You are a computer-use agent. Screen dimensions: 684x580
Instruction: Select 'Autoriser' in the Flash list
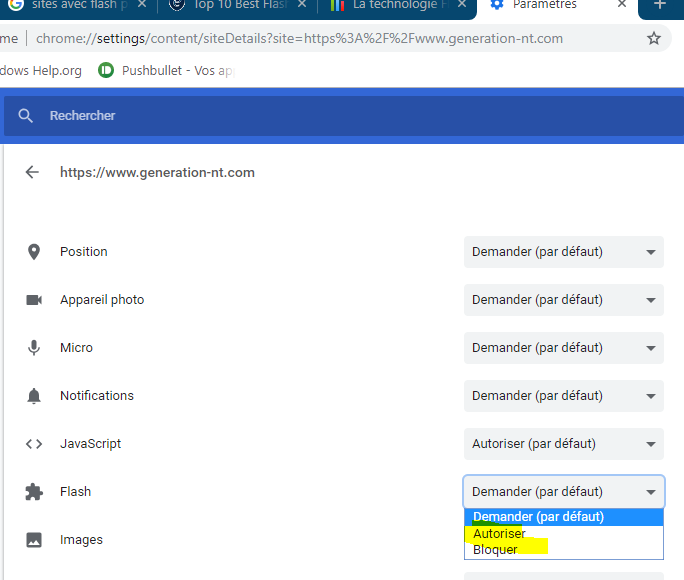pos(564,534)
